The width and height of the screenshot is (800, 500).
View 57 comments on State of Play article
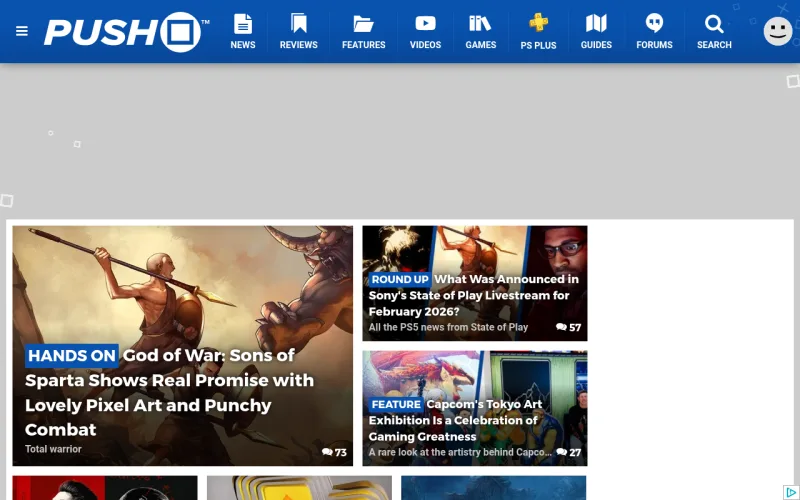tap(568, 328)
